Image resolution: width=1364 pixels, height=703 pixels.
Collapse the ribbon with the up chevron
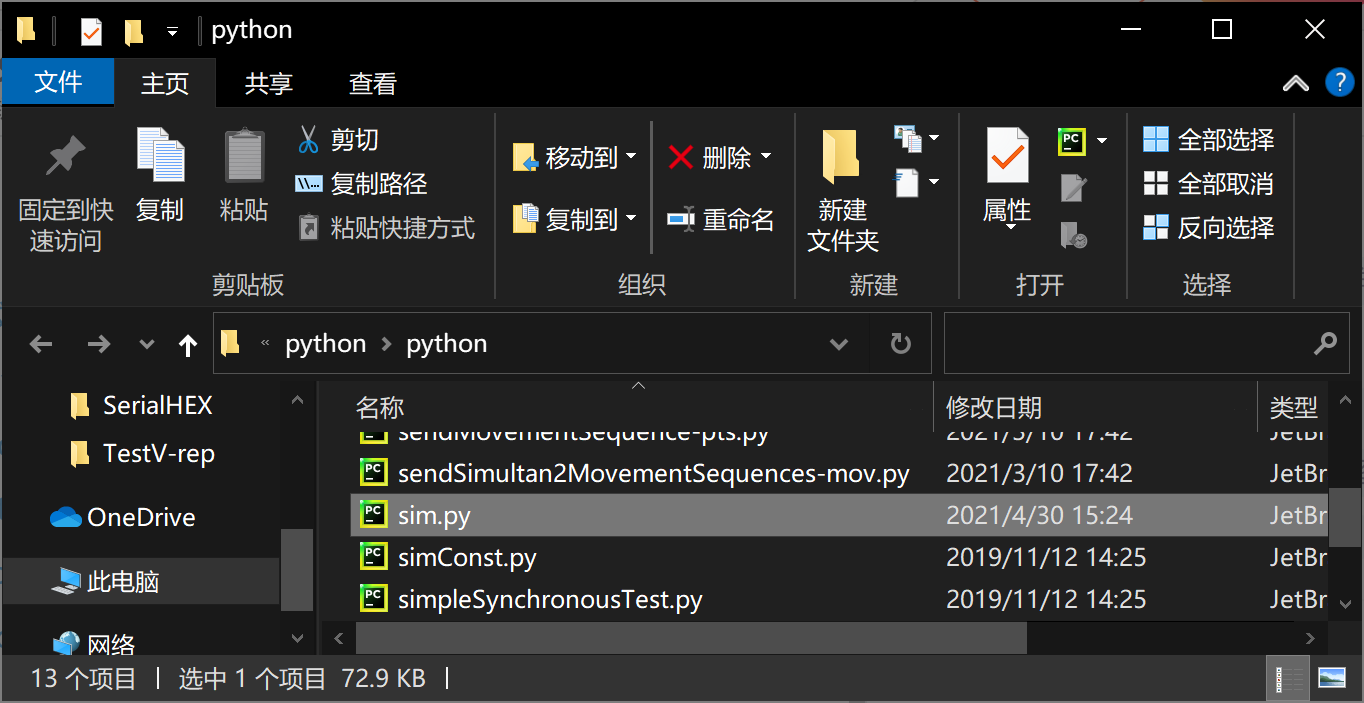point(1295,83)
